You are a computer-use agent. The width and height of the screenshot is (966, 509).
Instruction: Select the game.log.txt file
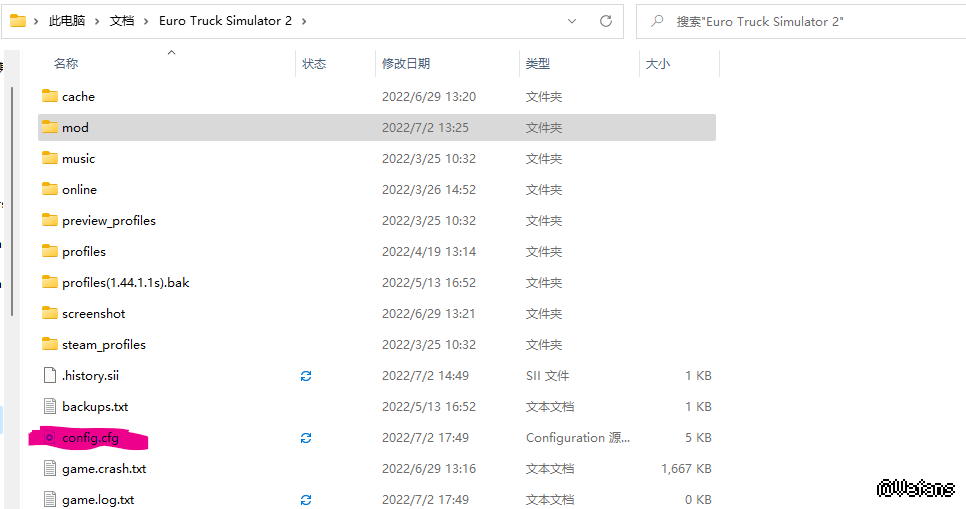tap(97, 500)
